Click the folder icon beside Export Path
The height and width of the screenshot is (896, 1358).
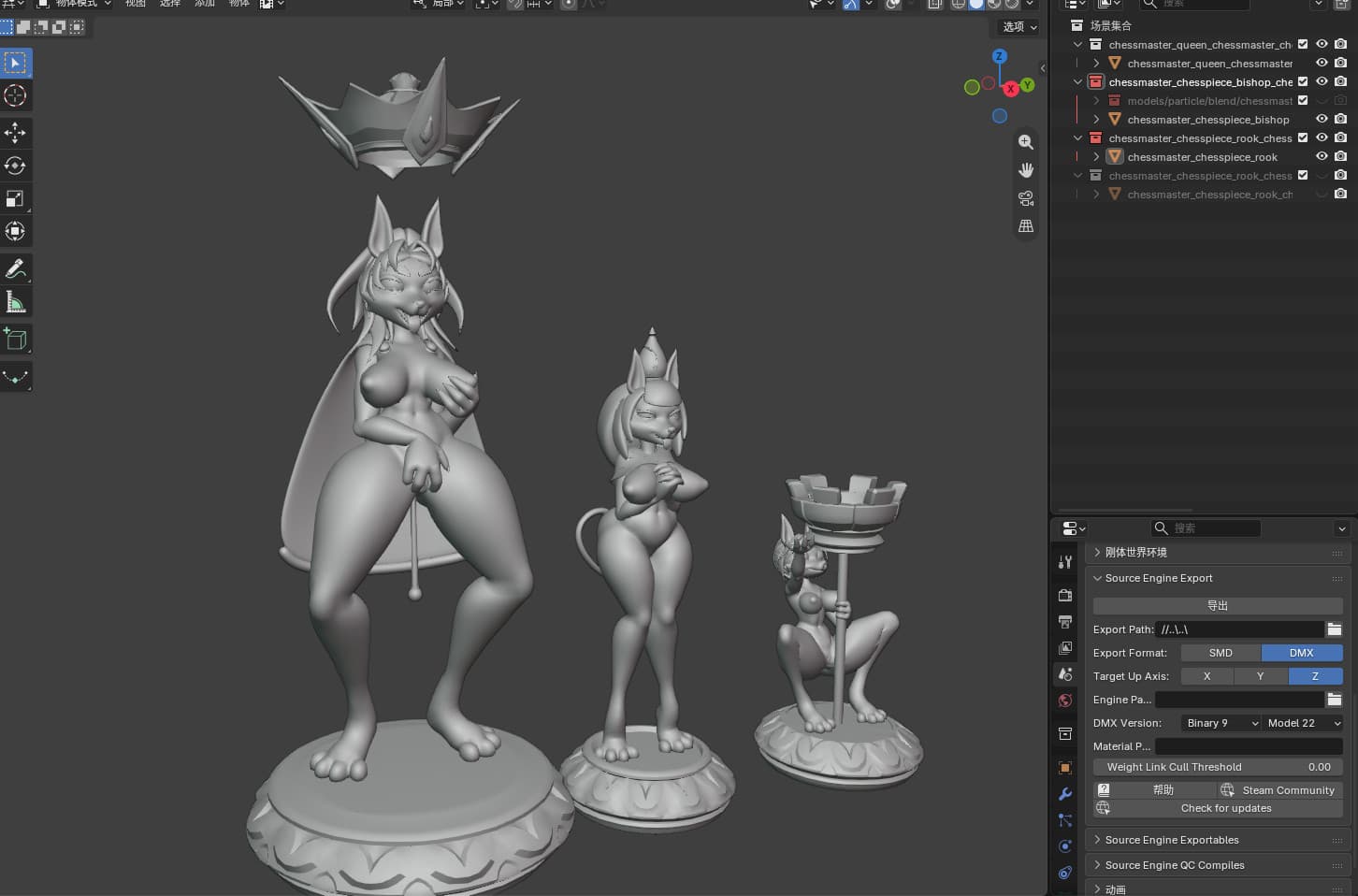[x=1335, y=629]
